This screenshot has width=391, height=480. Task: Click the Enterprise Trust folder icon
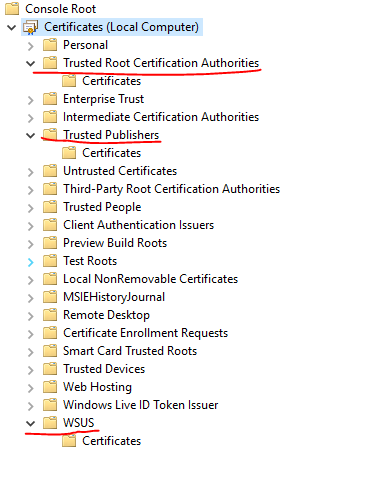(x=50, y=99)
